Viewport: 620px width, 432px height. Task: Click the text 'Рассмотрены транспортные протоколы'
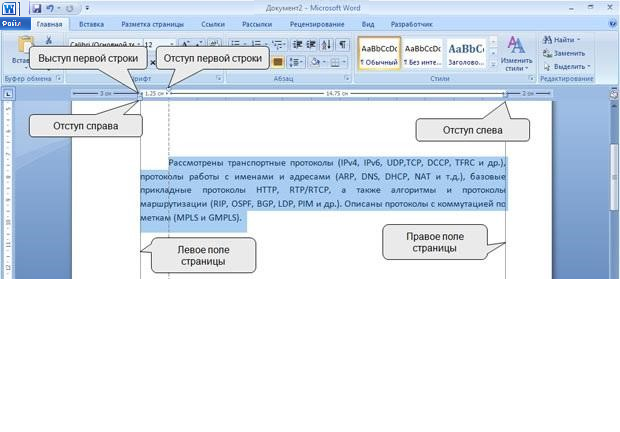251,163
